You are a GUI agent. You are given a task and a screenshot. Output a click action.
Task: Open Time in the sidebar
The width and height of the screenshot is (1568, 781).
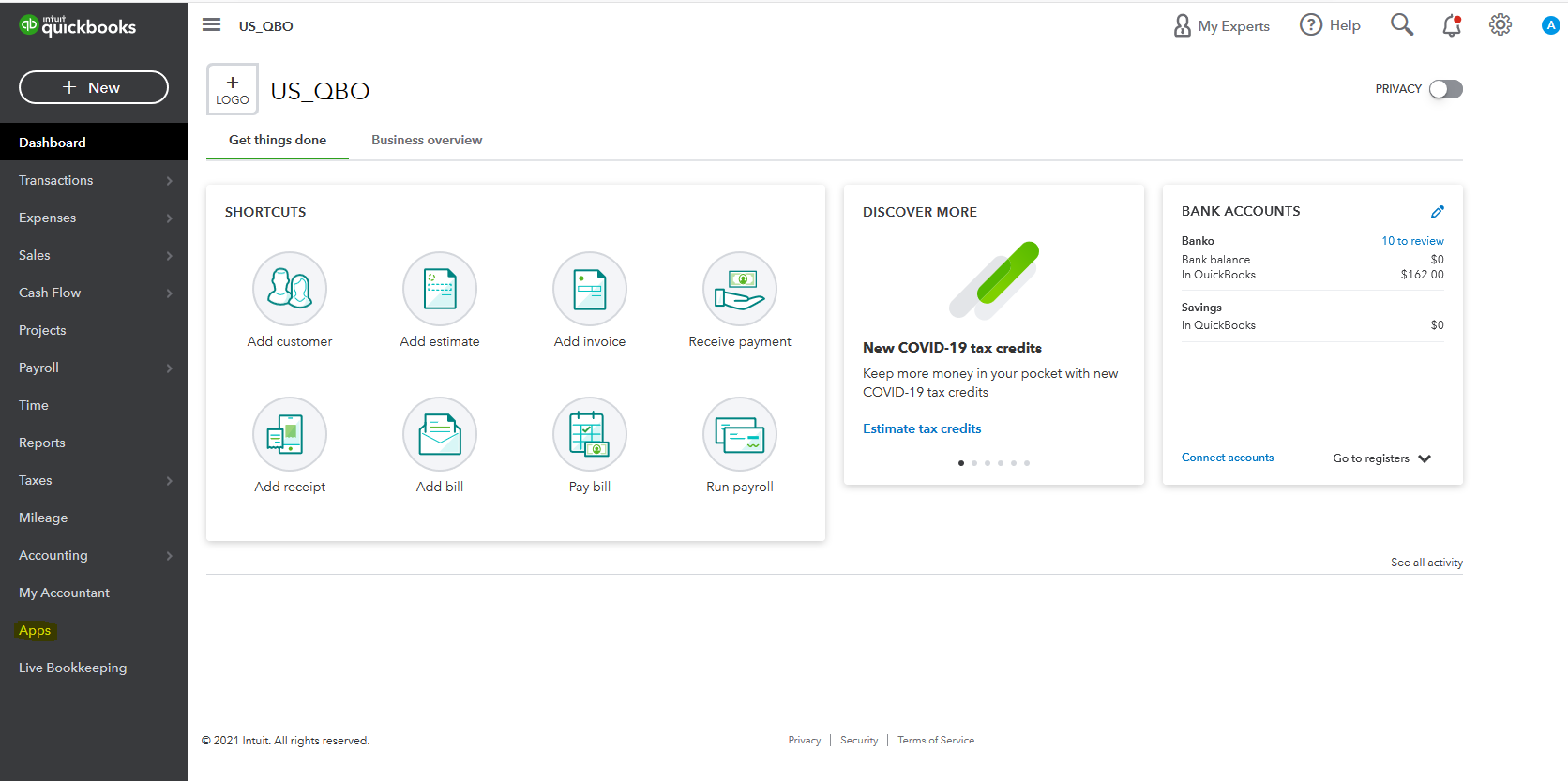(94, 405)
